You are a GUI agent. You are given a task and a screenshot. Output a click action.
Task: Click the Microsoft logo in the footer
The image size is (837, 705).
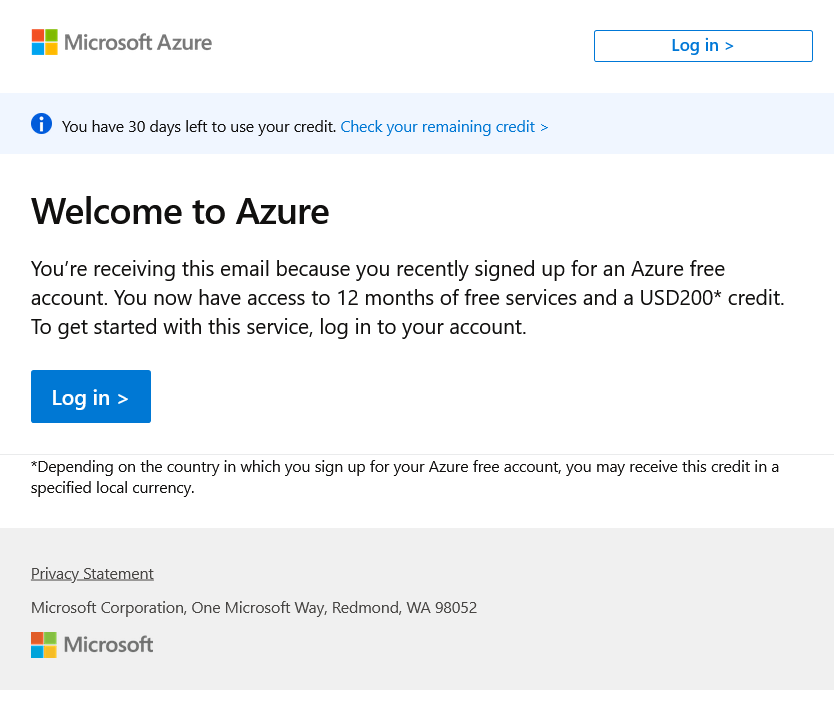(92, 645)
